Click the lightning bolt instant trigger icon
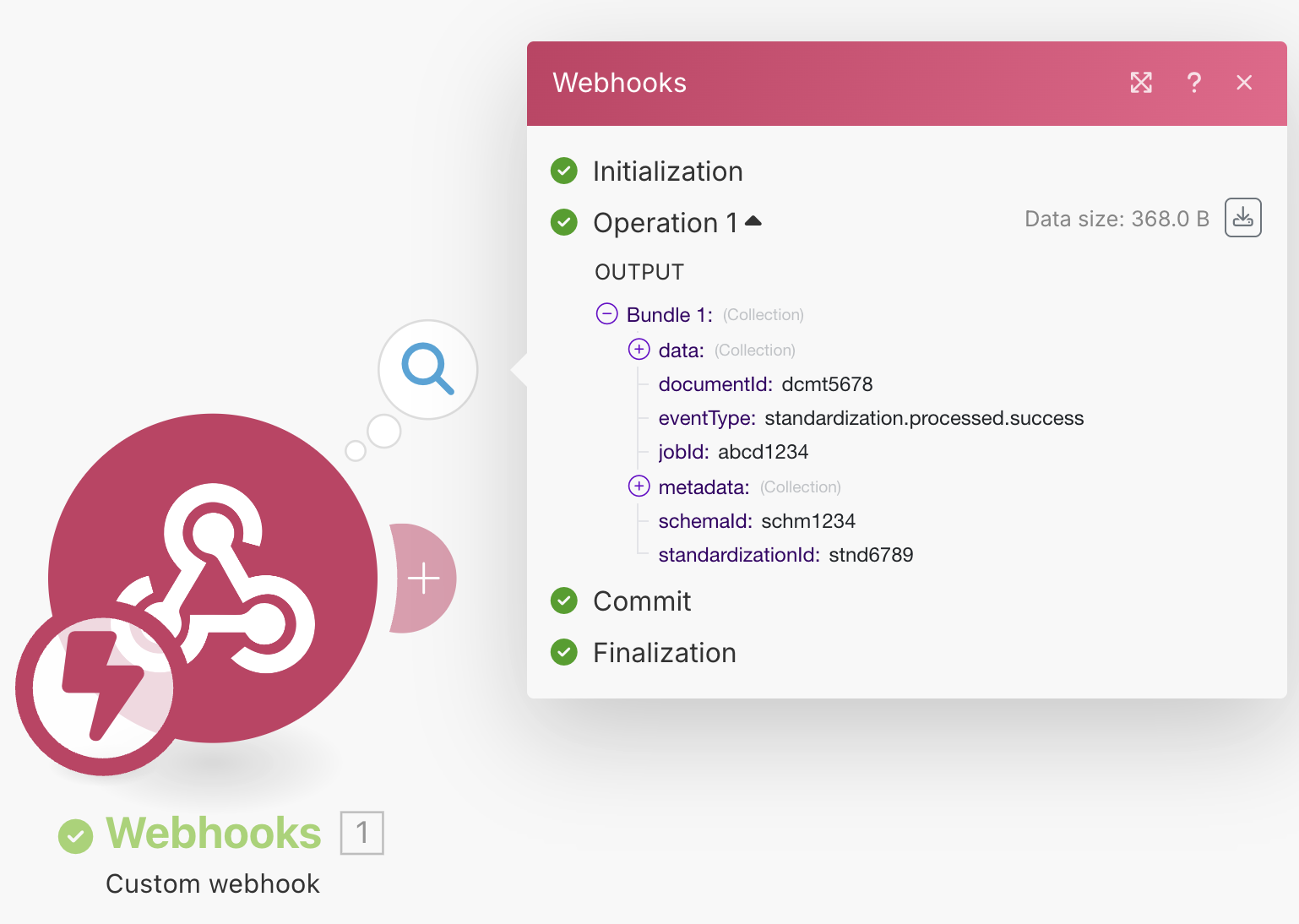 coord(102,688)
